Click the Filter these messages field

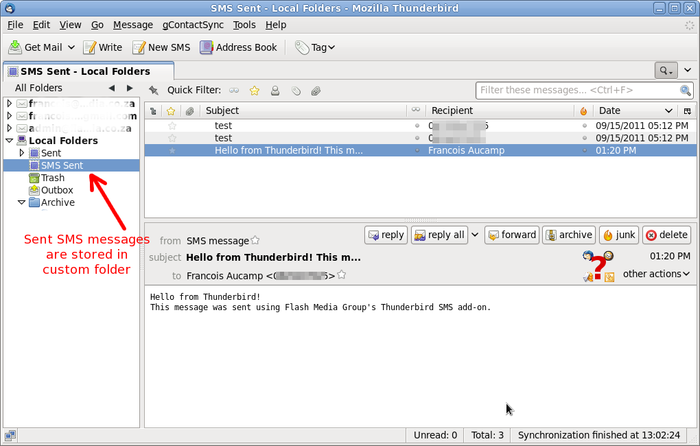tap(584, 91)
